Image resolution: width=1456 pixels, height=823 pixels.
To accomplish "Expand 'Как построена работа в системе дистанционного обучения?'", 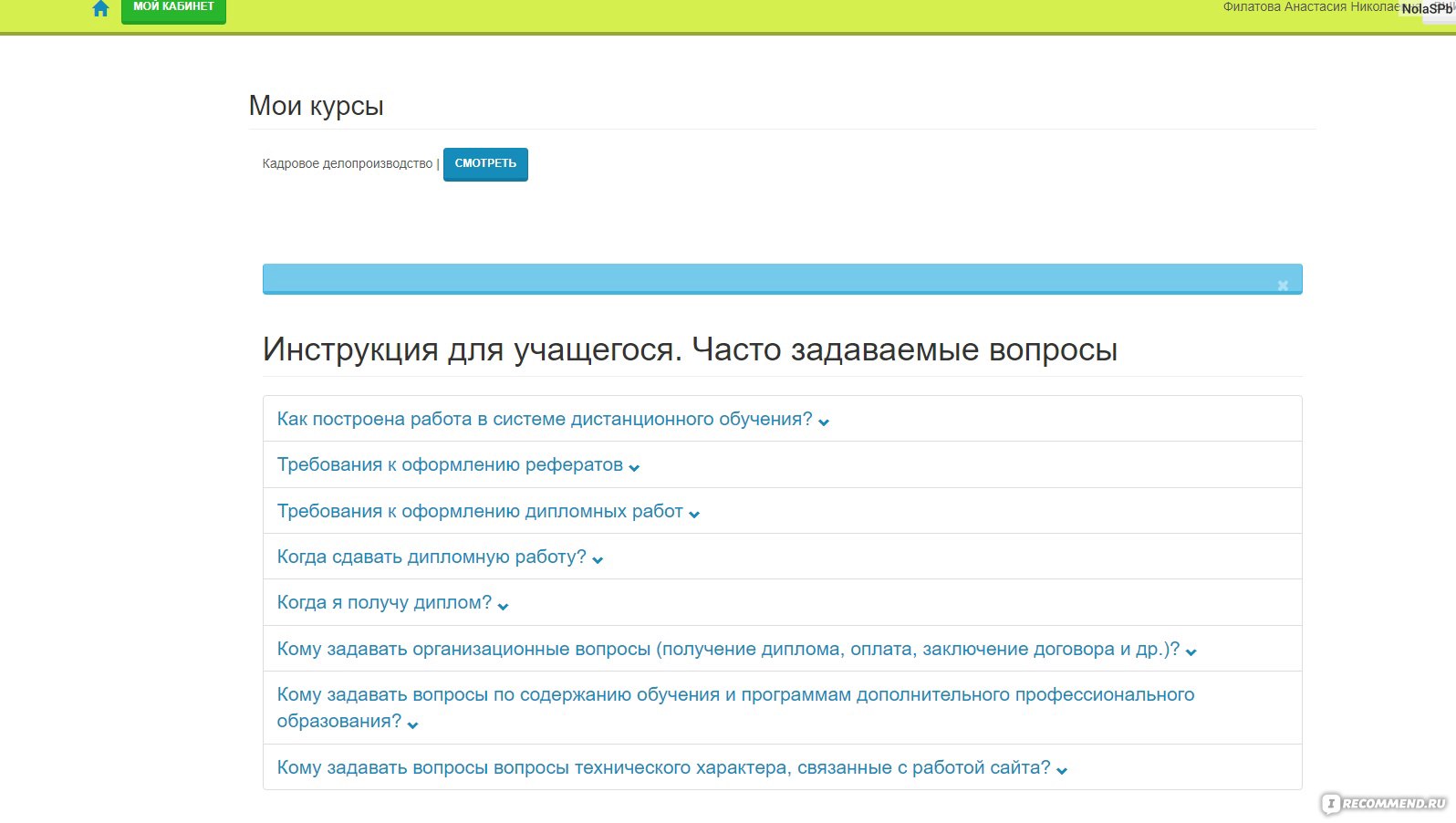I will (x=553, y=419).
